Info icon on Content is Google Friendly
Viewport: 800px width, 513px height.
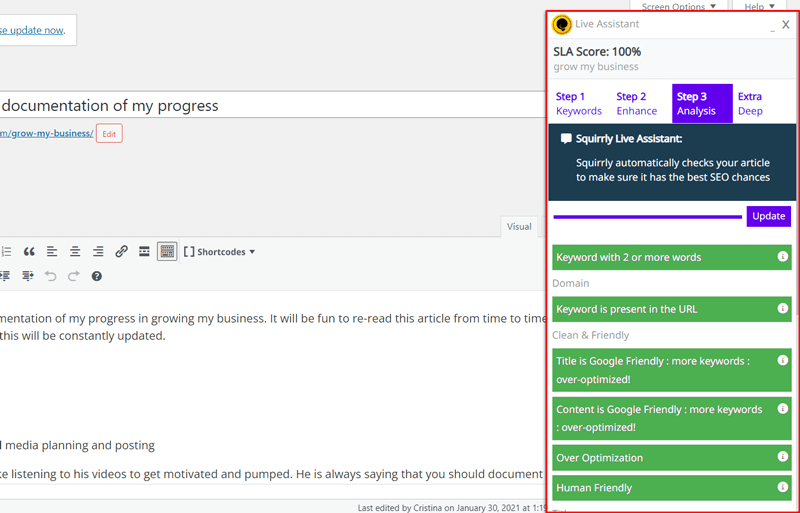tap(782, 408)
